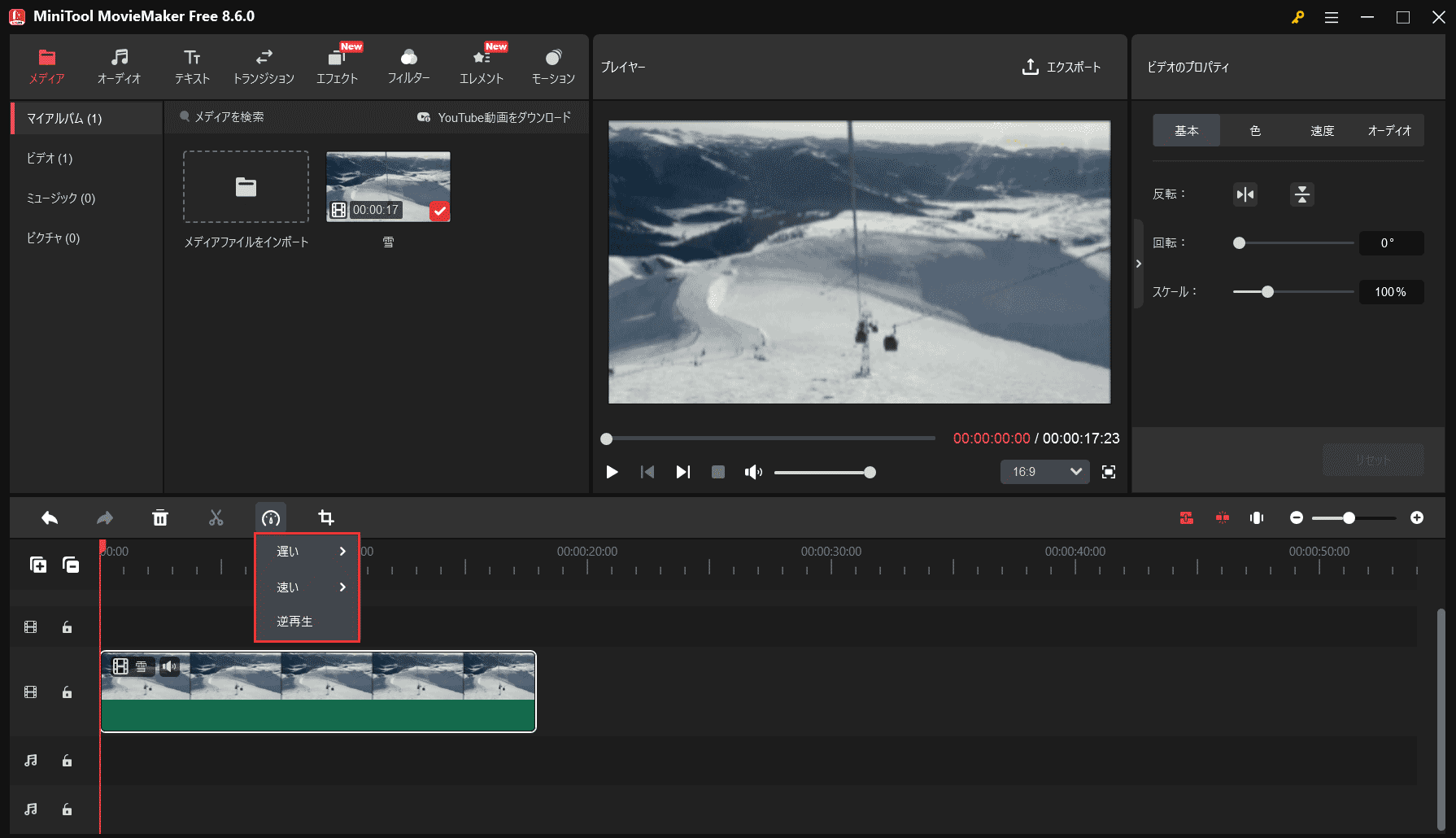Lock the second video track
This screenshot has height=838, width=1456.
click(66, 692)
